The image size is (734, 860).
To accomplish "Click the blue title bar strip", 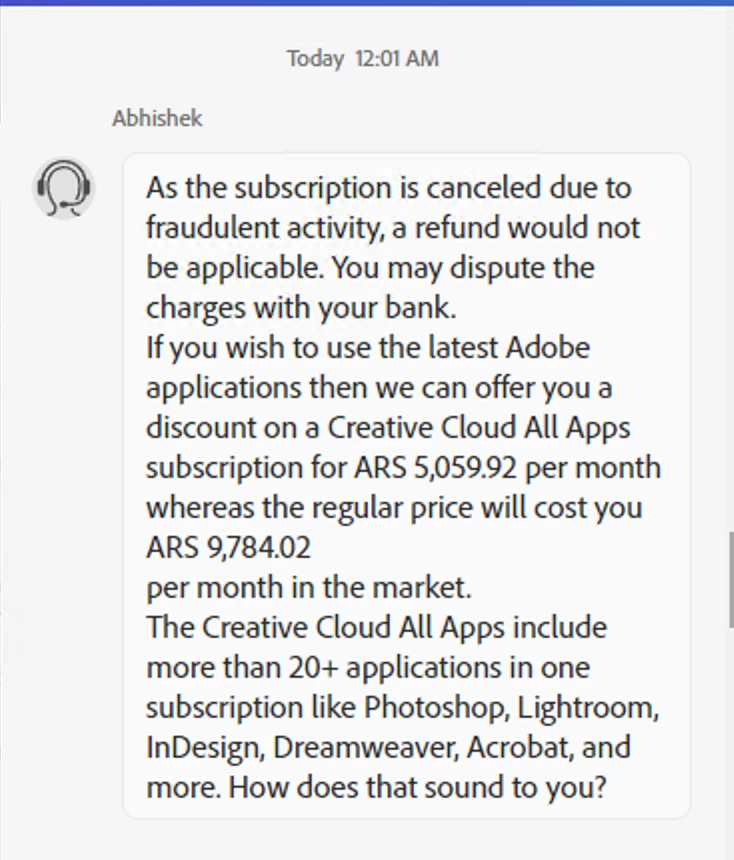I will [x=367, y=3].
